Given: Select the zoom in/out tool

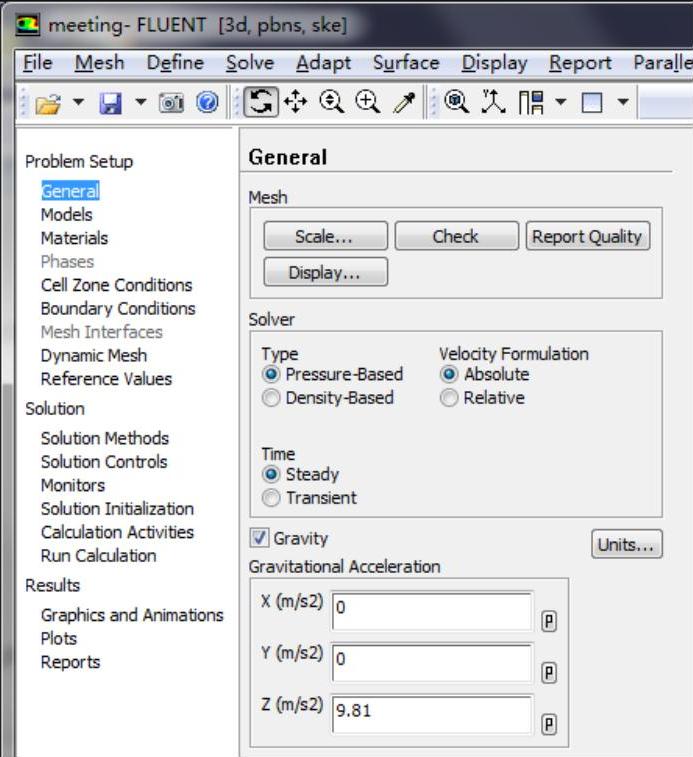Looking at the screenshot, I should click(x=332, y=102).
